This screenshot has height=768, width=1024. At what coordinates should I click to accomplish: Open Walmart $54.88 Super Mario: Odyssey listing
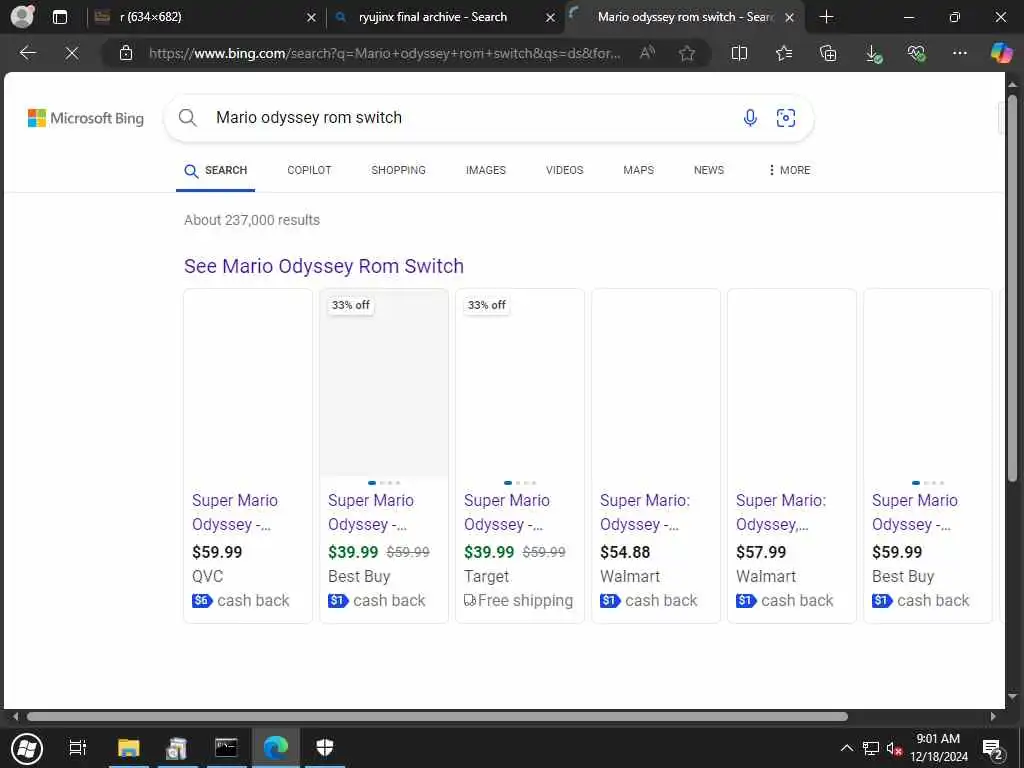[x=656, y=456]
